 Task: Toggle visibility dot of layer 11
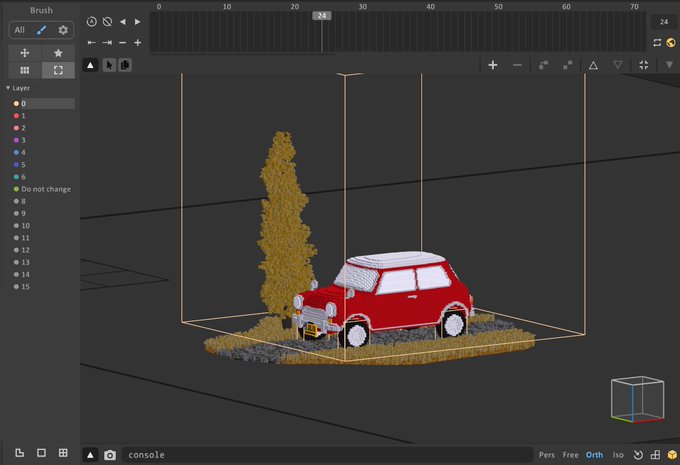pos(16,238)
